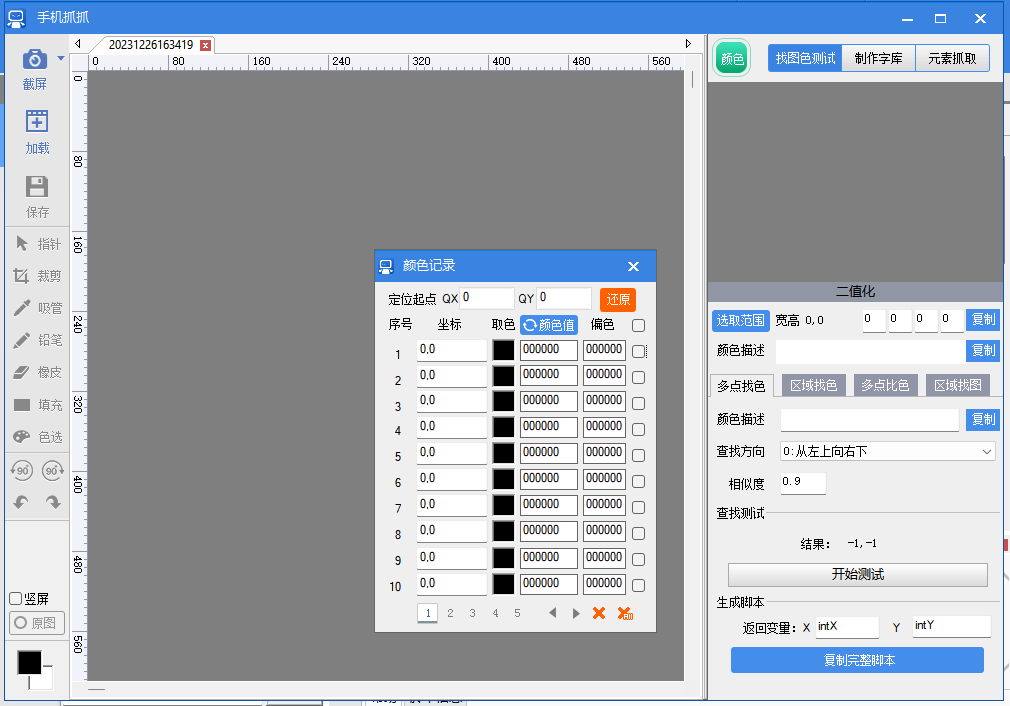1010x706 pixels.
Task: Switch to the region color search tab
Action: [814, 385]
